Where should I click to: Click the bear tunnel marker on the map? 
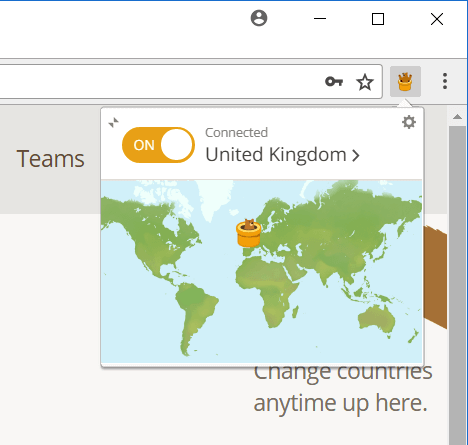(249, 233)
